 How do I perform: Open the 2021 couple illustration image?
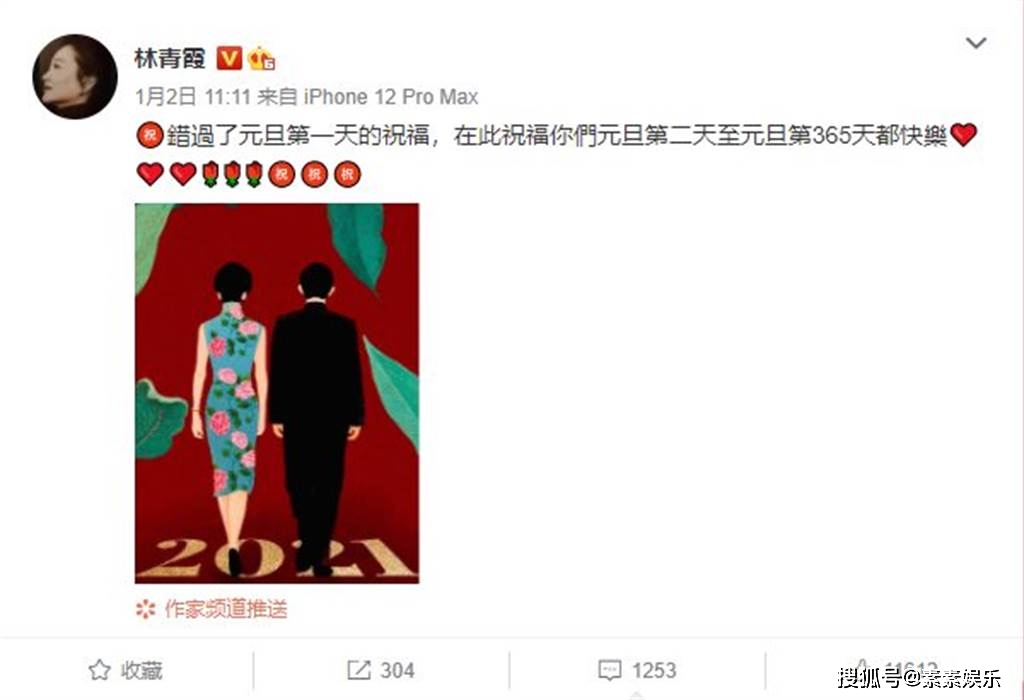coord(277,393)
